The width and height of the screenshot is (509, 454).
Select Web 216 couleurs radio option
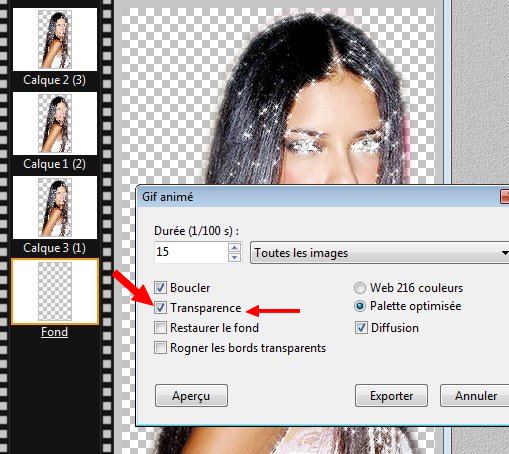pyautogui.click(x=360, y=288)
